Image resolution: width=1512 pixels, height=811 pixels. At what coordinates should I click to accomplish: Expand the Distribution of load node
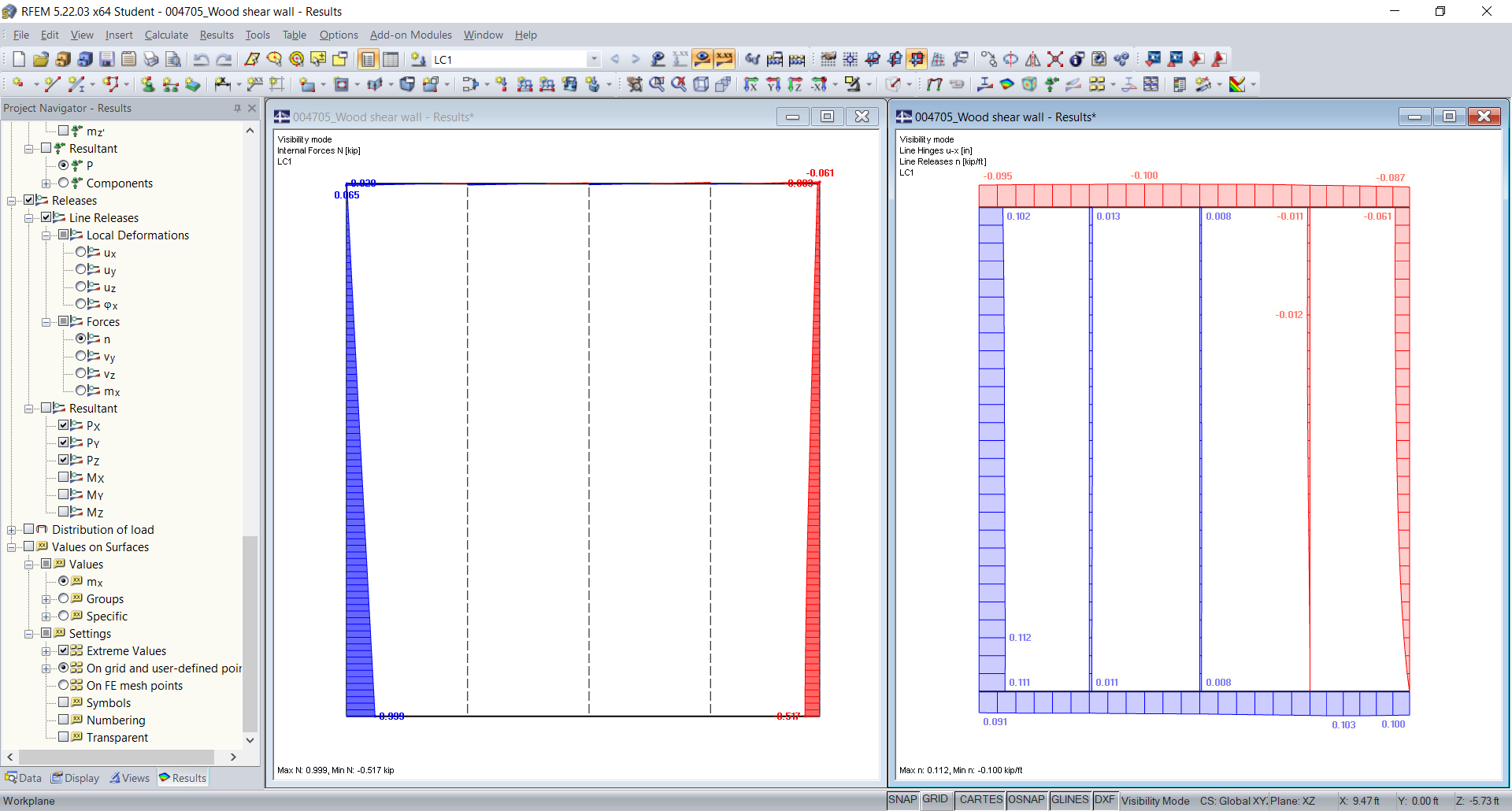pyautogui.click(x=13, y=529)
